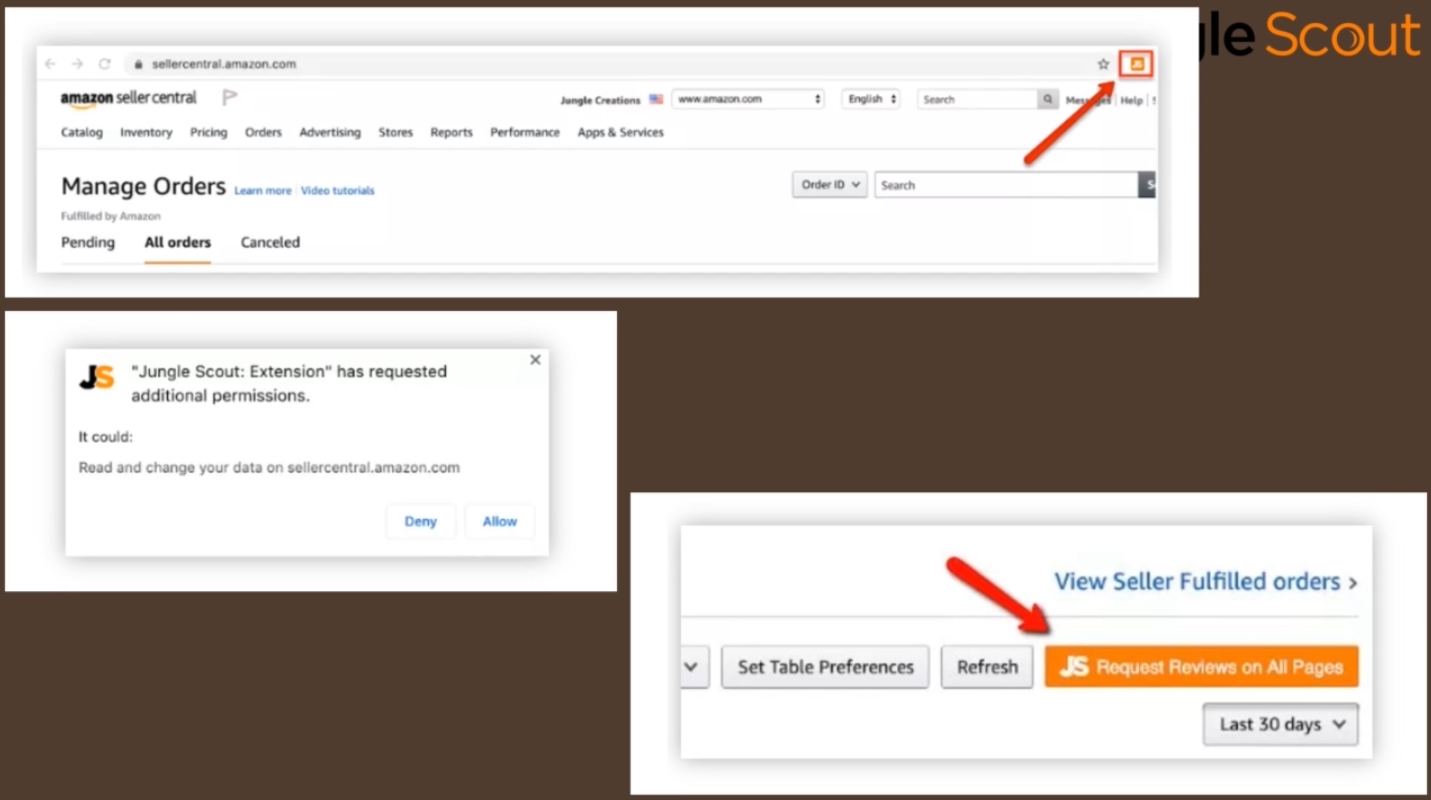The width and height of the screenshot is (1431, 800).
Task: Click the 'Read and change your data' permission text
Action: (269, 467)
